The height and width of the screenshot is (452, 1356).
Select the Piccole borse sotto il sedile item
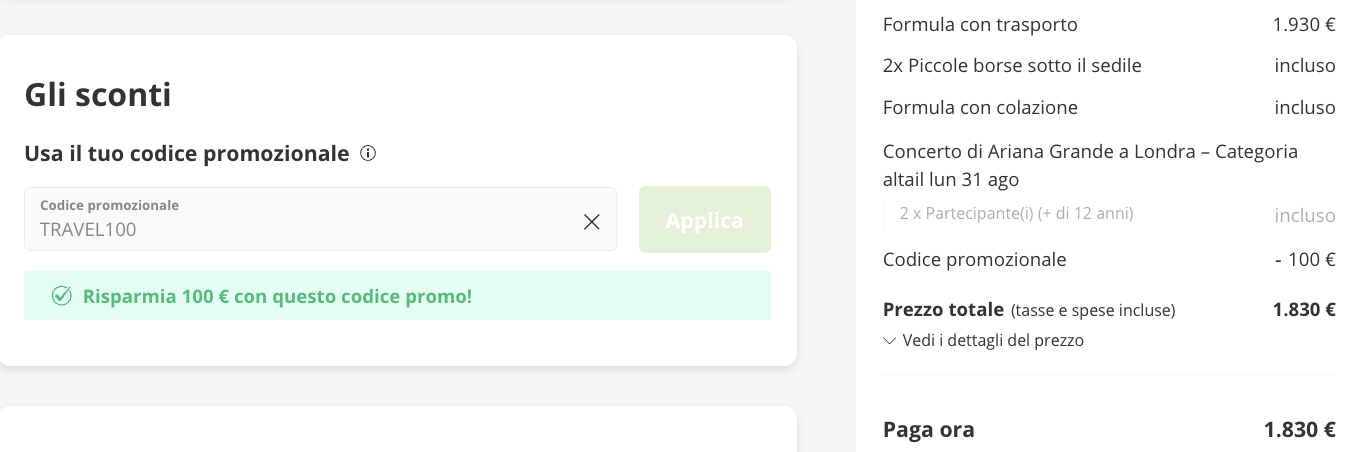1012,66
